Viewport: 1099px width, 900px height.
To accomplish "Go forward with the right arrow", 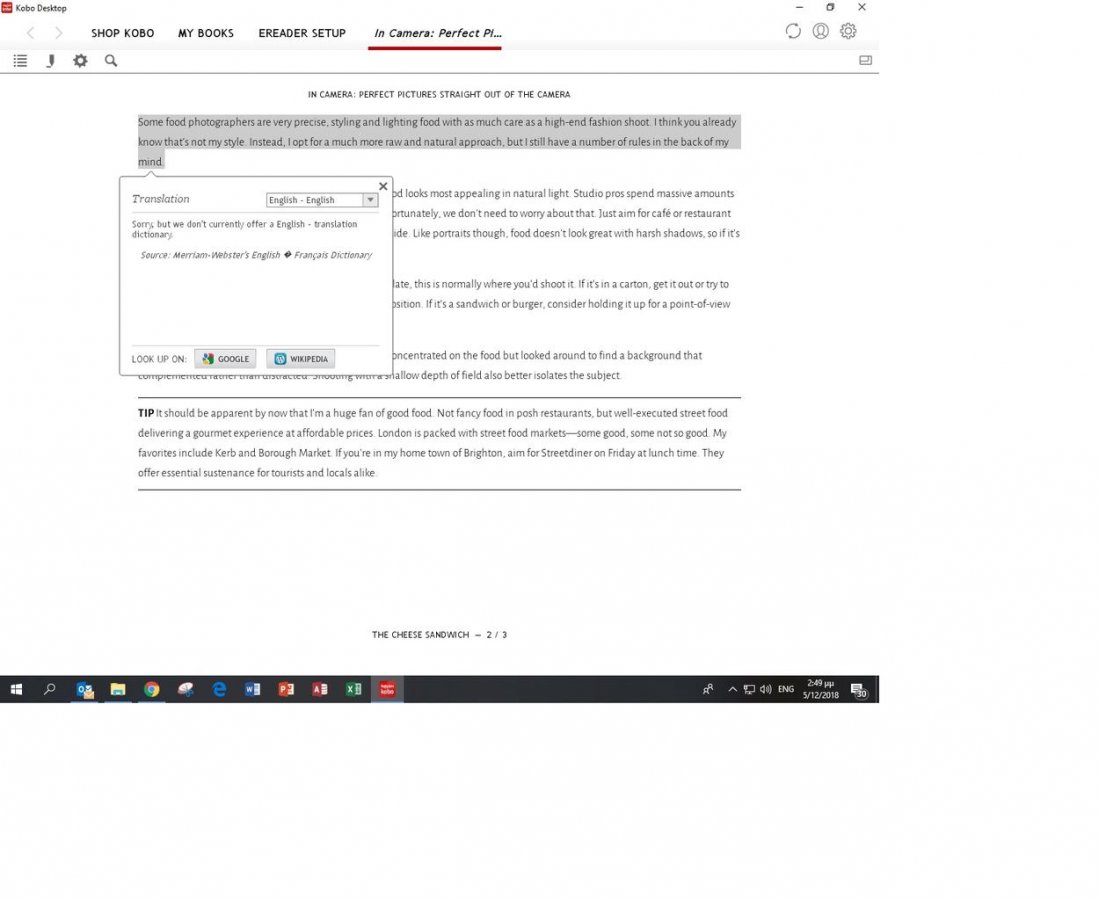I will click(58, 33).
